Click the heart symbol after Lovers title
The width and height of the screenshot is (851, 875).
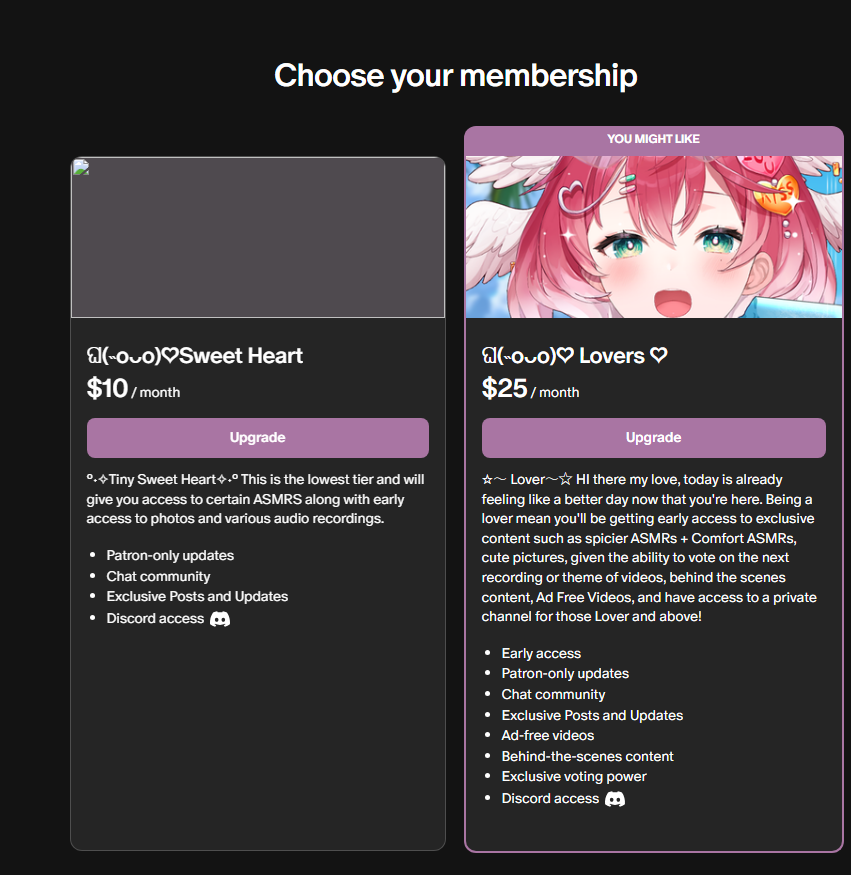pos(658,355)
